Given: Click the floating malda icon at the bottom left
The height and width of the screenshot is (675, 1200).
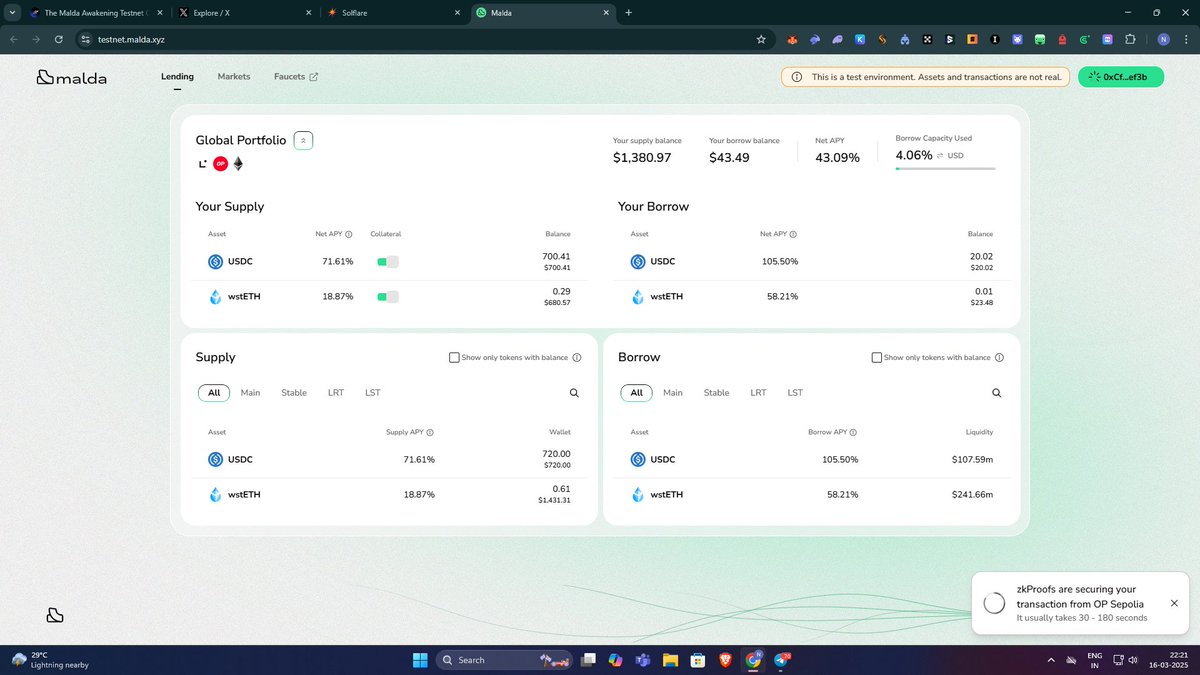Looking at the screenshot, I should click(55, 615).
